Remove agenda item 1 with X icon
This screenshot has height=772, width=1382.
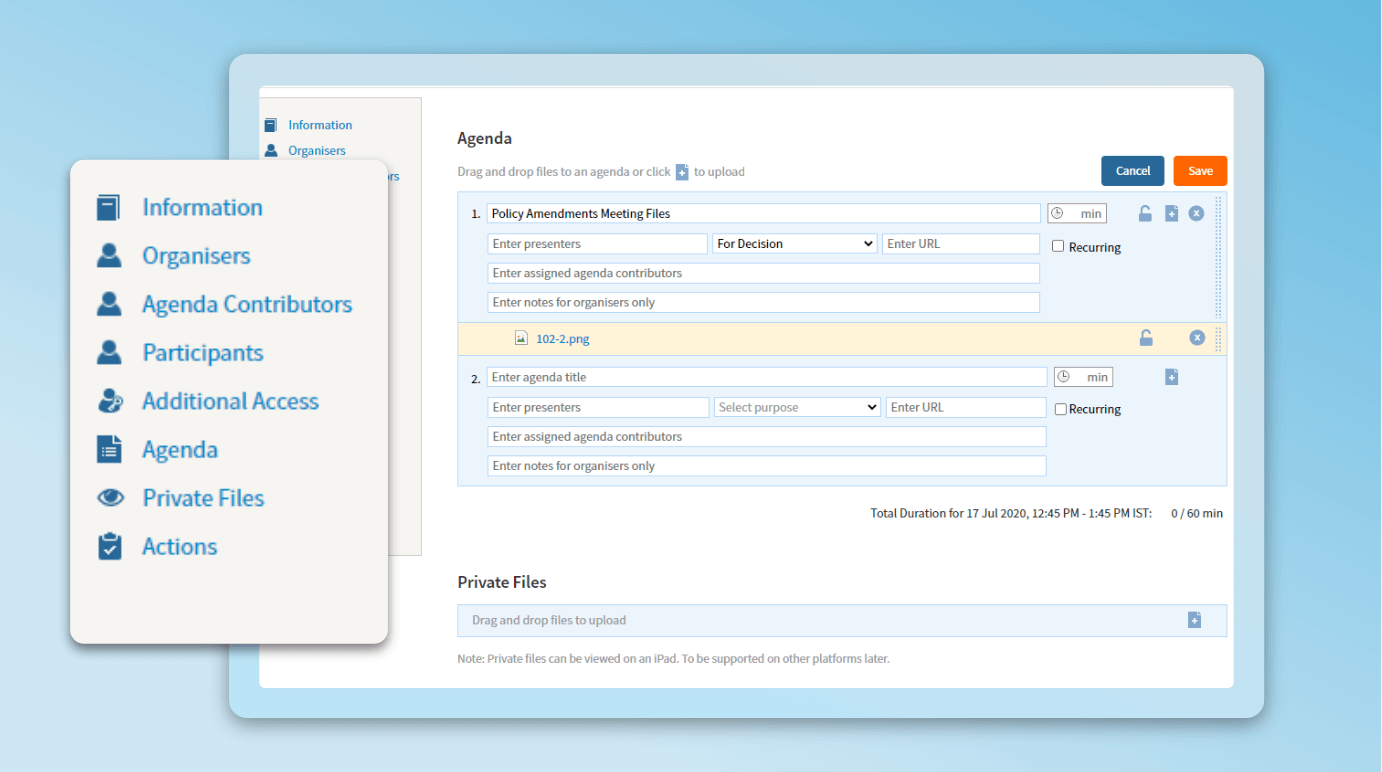[1196, 214]
